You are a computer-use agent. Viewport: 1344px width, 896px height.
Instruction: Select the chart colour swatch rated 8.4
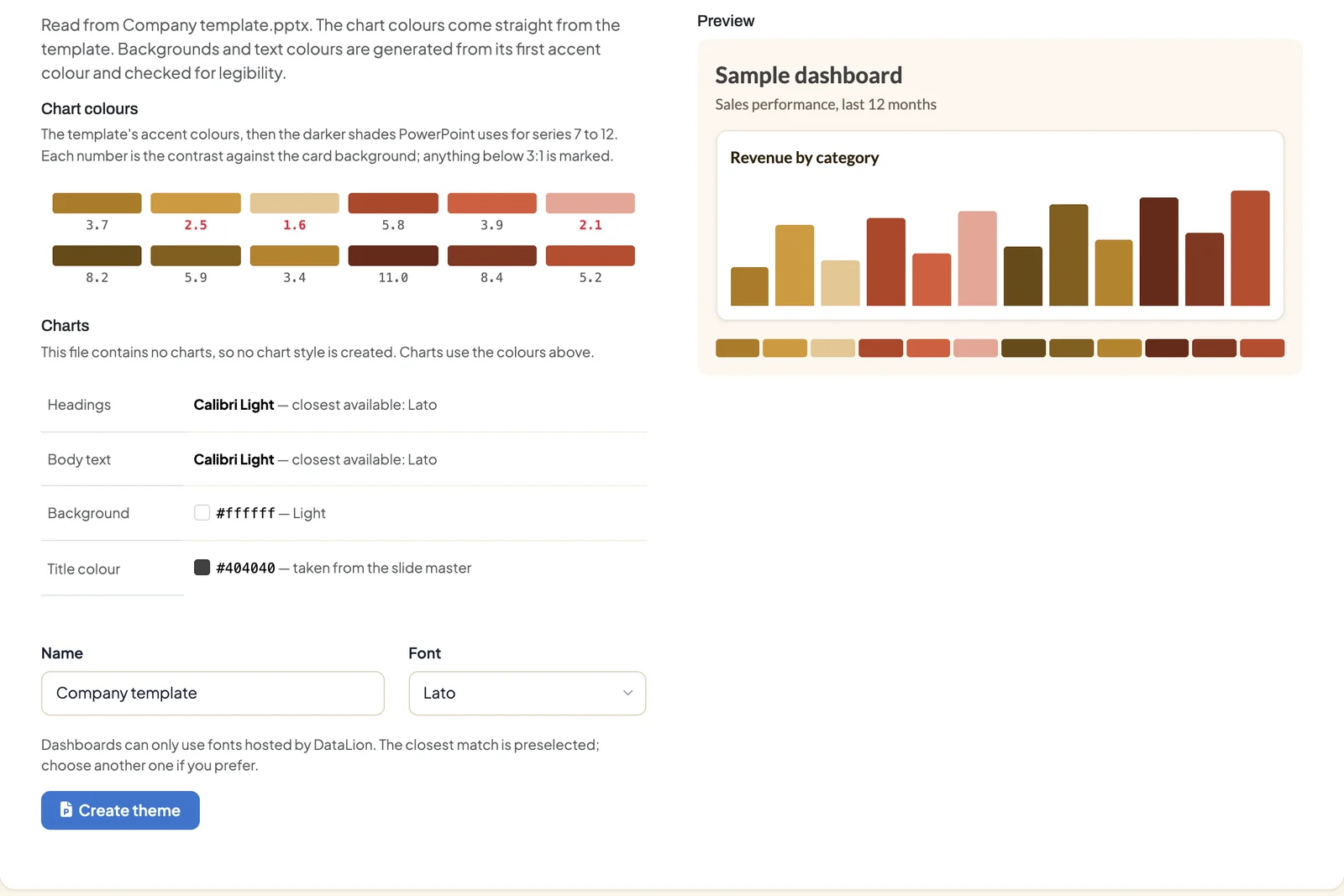[492, 255]
